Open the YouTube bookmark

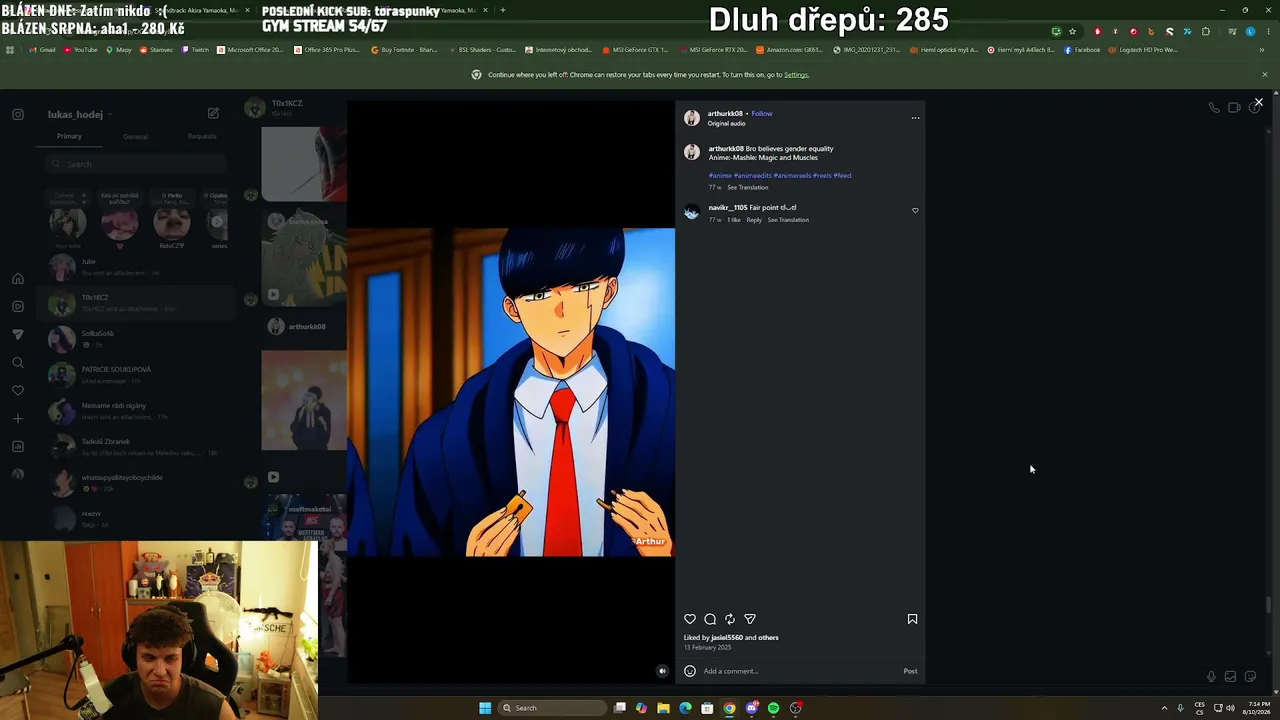coord(81,50)
